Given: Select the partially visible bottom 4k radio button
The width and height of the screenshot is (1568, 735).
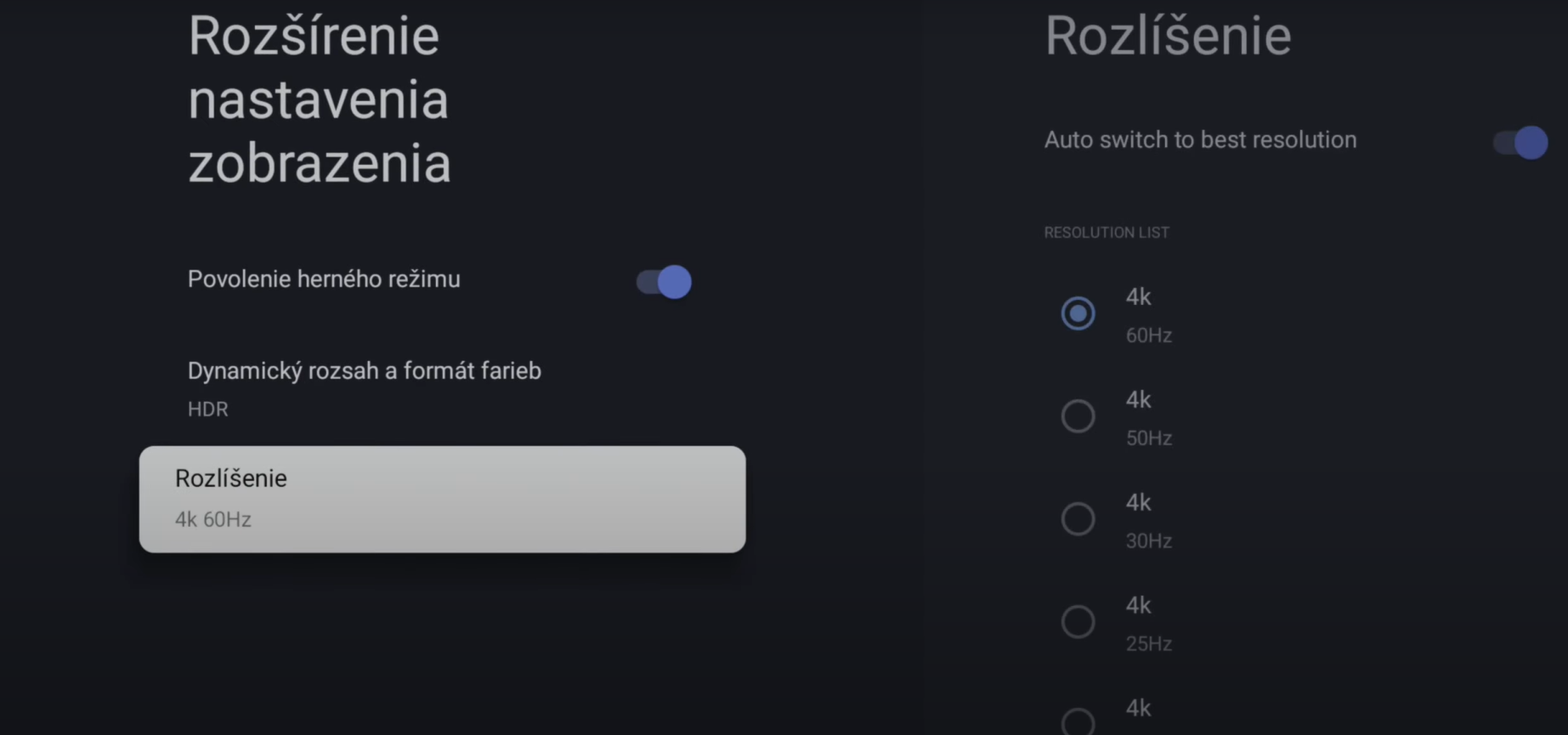Looking at the screenshot, I should 1078,721.
